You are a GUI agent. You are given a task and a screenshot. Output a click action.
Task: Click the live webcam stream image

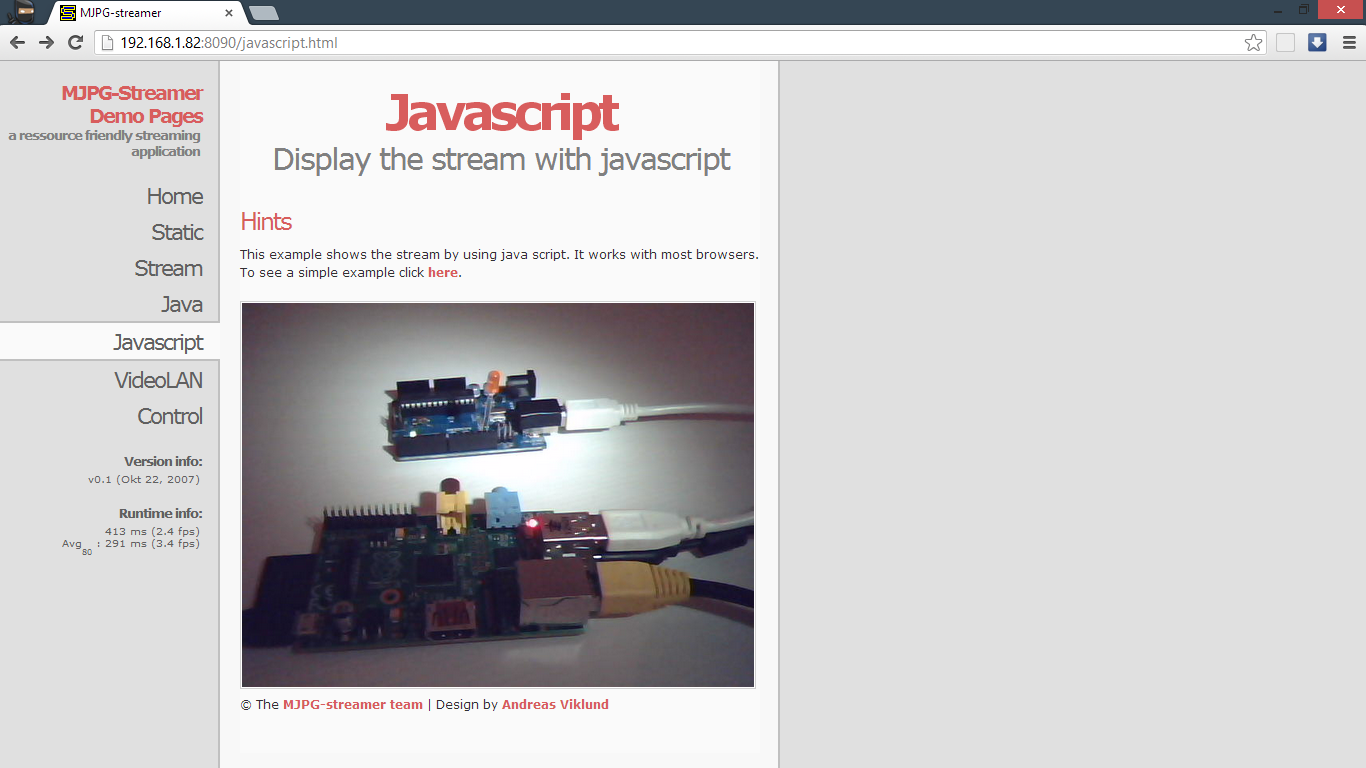click(x=497, y=494)
